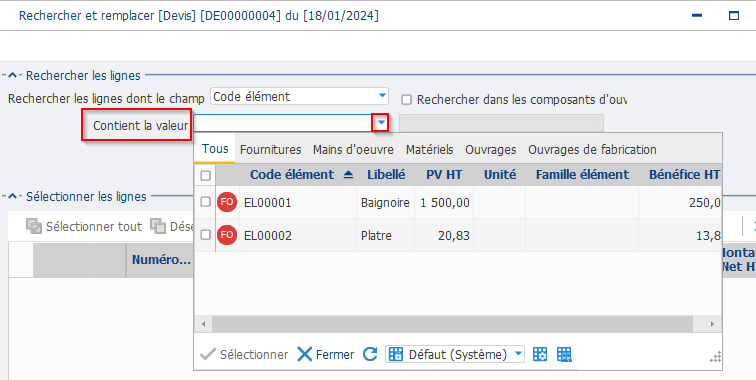Open the Code élément field dropdown
The width and height of the screenshot is (756, 380).
point(382,95)
